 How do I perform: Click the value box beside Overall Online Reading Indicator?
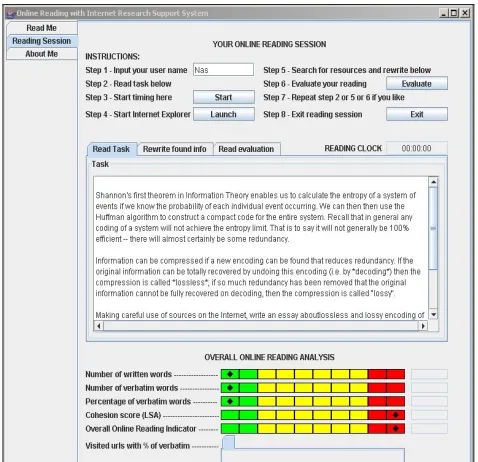coord(429,429)
